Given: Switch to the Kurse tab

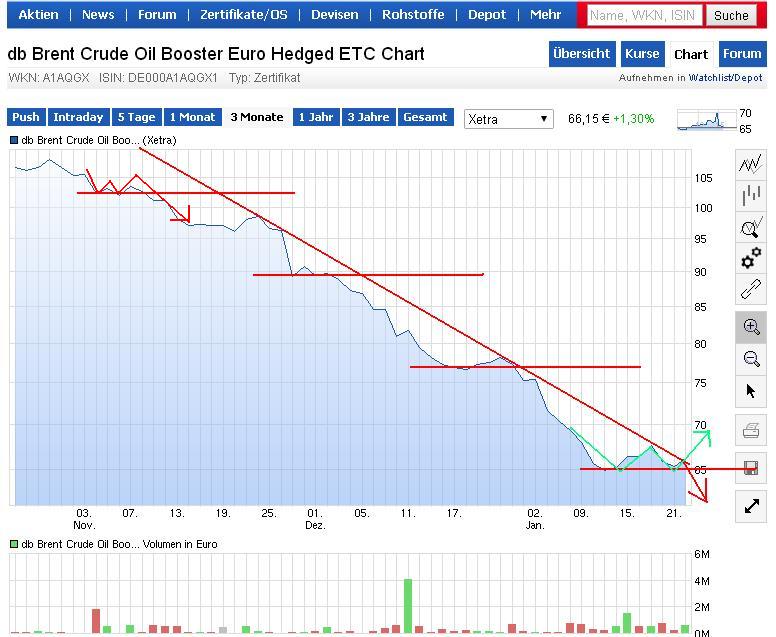Looking at the screenshot, I should [x=641, y=54].
